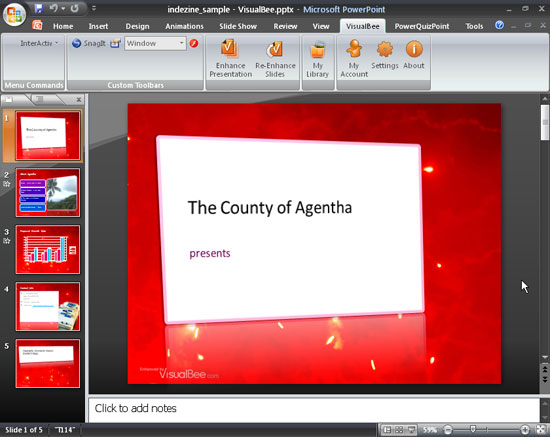The image size is (550, 437).
Task: Click the About info icon
Action: click(x=414, y=54)
